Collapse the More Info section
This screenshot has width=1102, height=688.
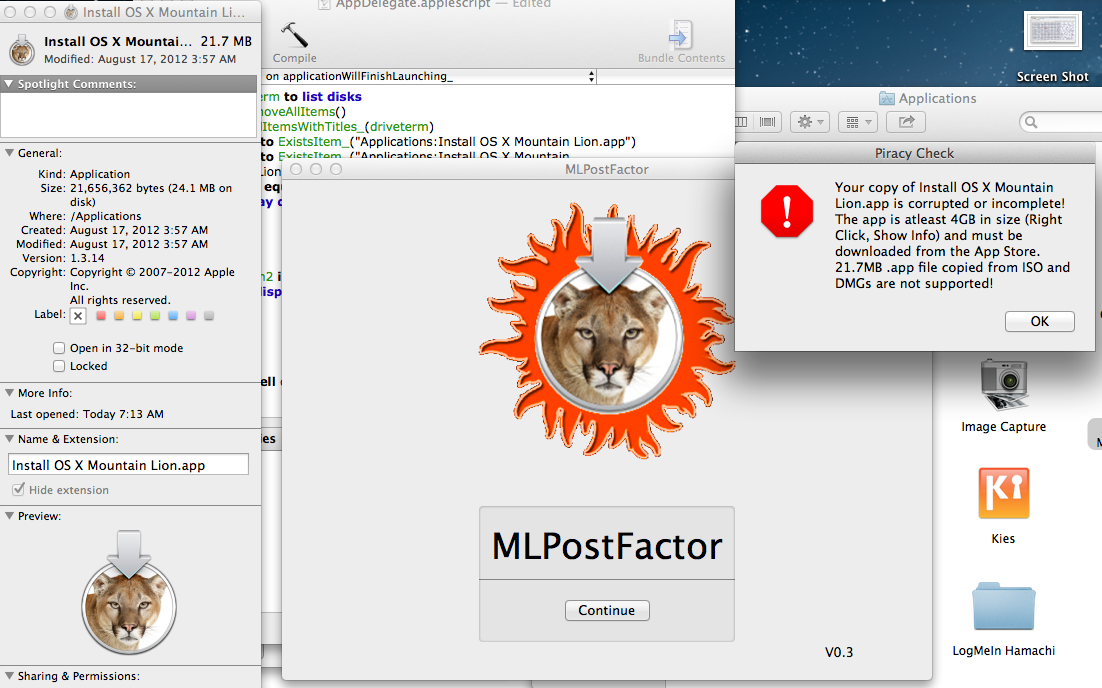[9, 393]
